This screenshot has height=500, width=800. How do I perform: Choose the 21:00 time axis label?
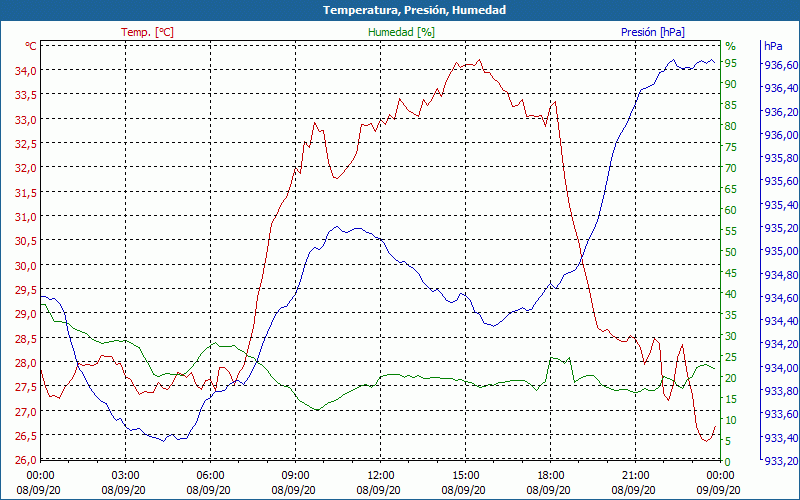(635, 476)
